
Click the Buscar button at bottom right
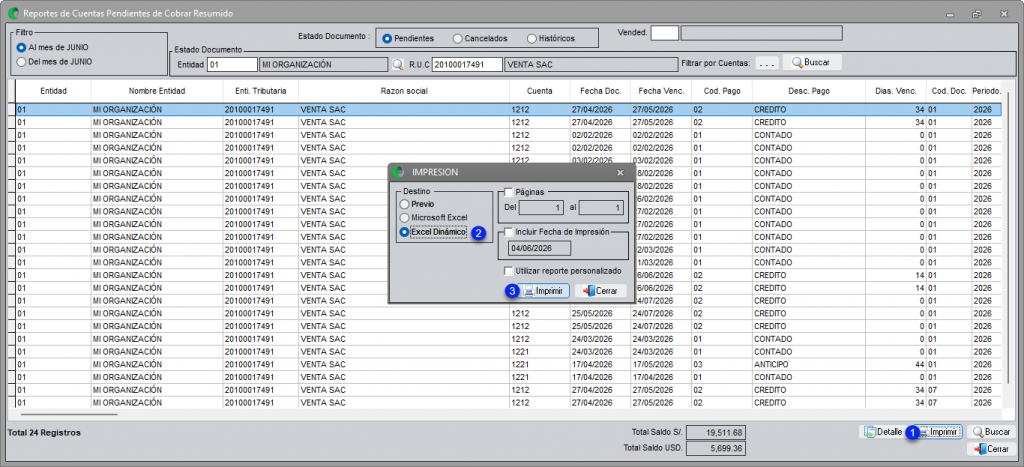coord(991,432)
